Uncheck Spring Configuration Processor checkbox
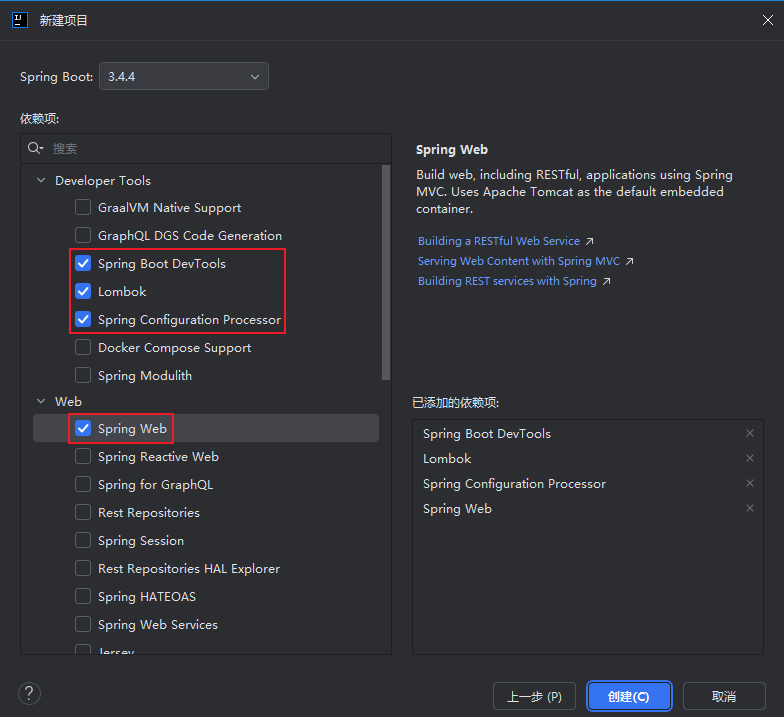Image resolution: width=784 pixels, height=717 pixels. [x=83, y=319]
